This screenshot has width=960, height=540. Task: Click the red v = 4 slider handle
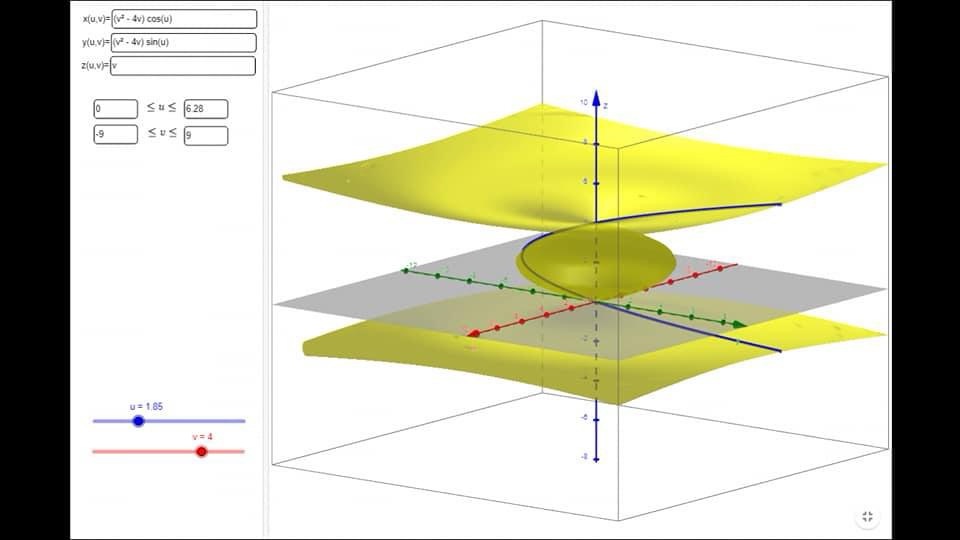tap(202, 452)
